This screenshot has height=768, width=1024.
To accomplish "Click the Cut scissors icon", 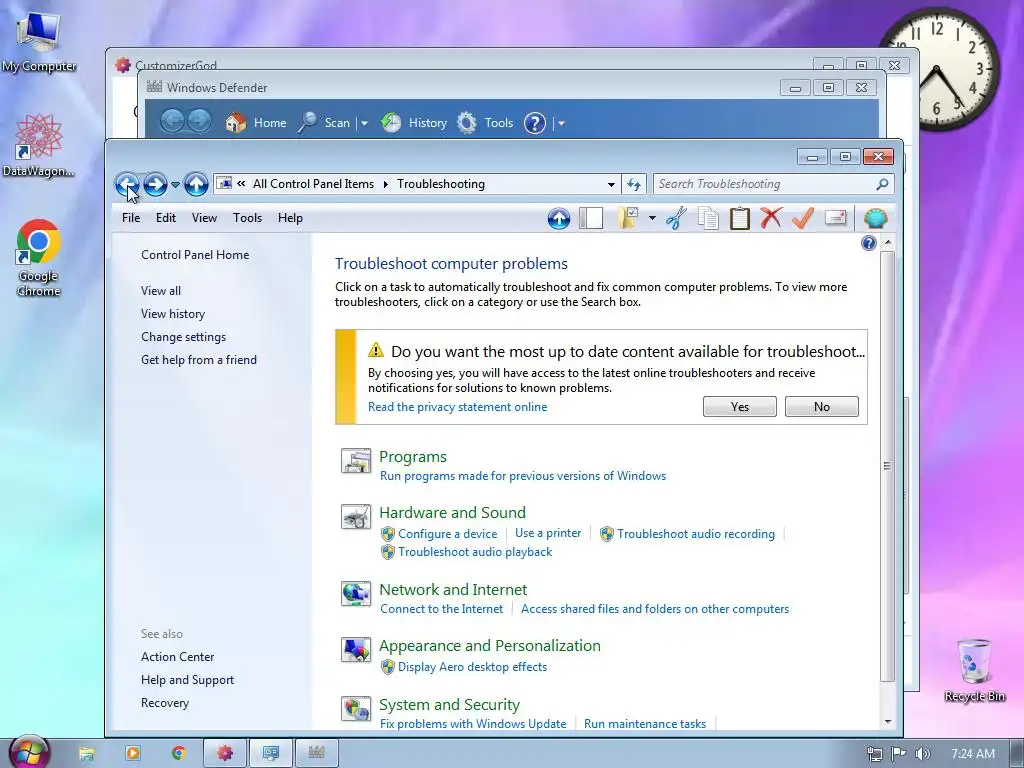I will [677, 218].
